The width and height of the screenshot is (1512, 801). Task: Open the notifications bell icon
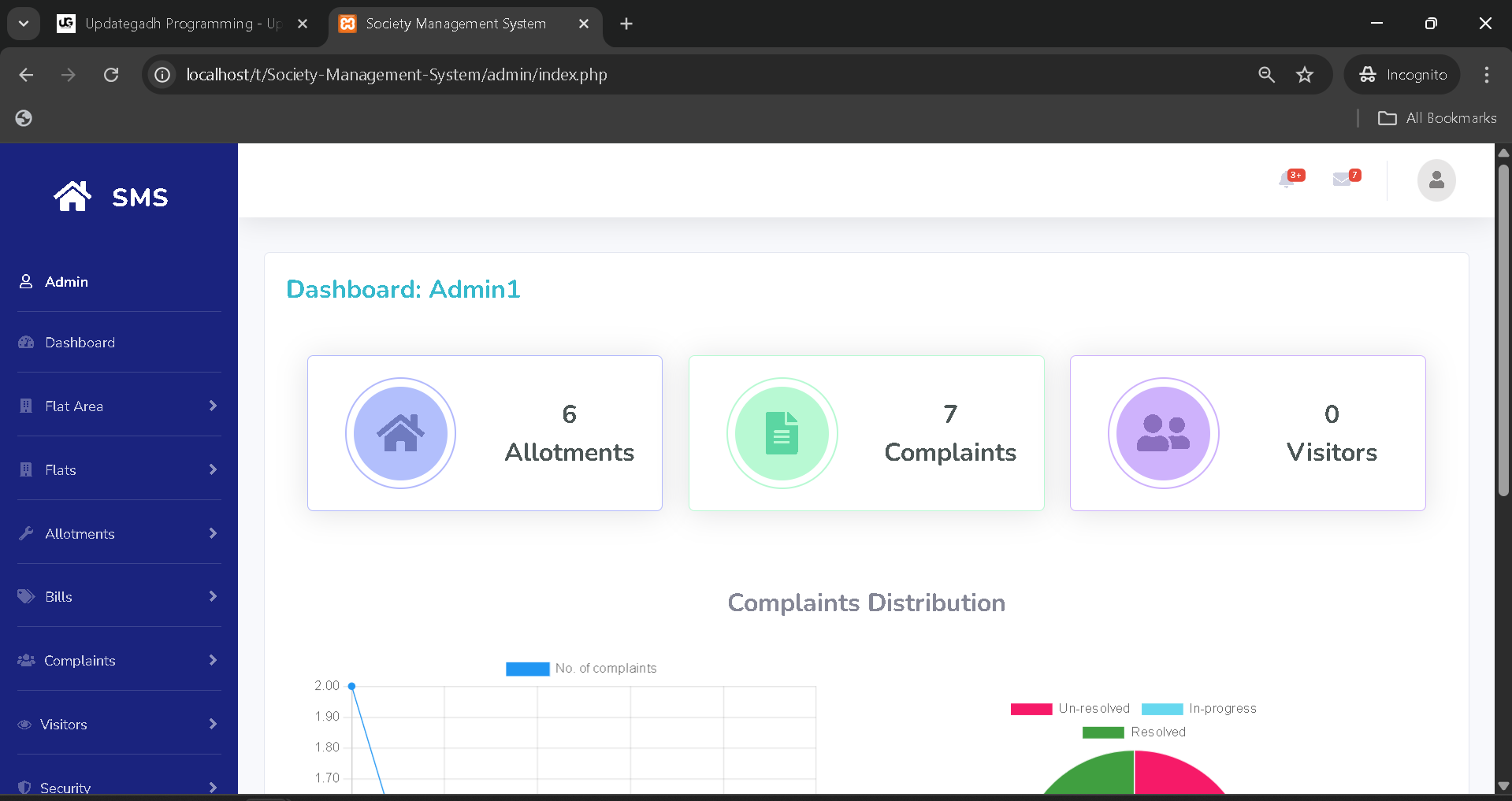[x=1287, y=180]
